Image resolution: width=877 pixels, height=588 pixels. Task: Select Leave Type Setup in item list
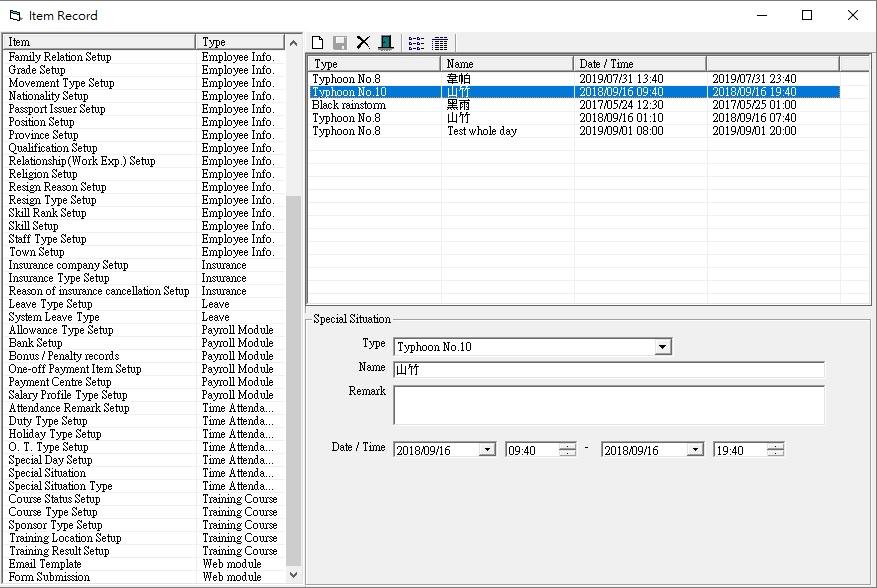(x=51, y=304)
